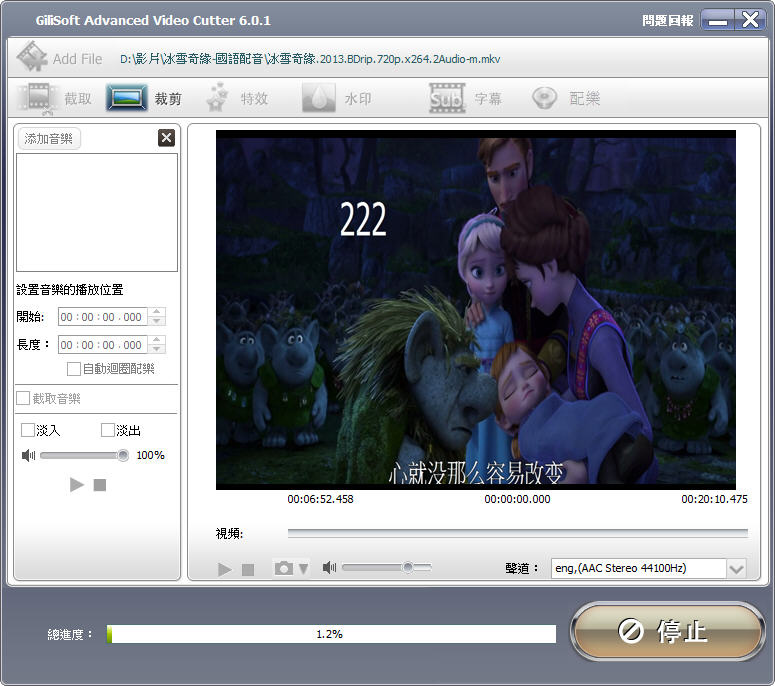Select the 裁剪 crop screen icon
Viewport: 775px width, 686px height.
click(127, 97)
